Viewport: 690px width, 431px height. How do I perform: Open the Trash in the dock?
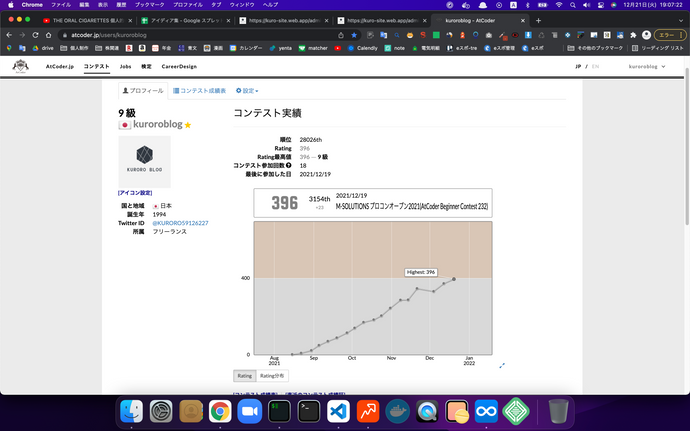click(558, 411)
